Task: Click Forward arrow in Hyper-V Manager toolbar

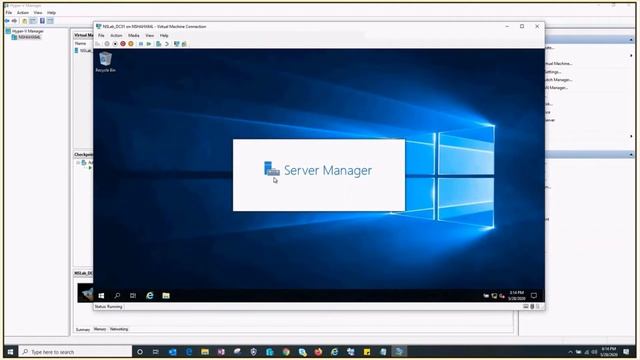Action: pos(15,20)
